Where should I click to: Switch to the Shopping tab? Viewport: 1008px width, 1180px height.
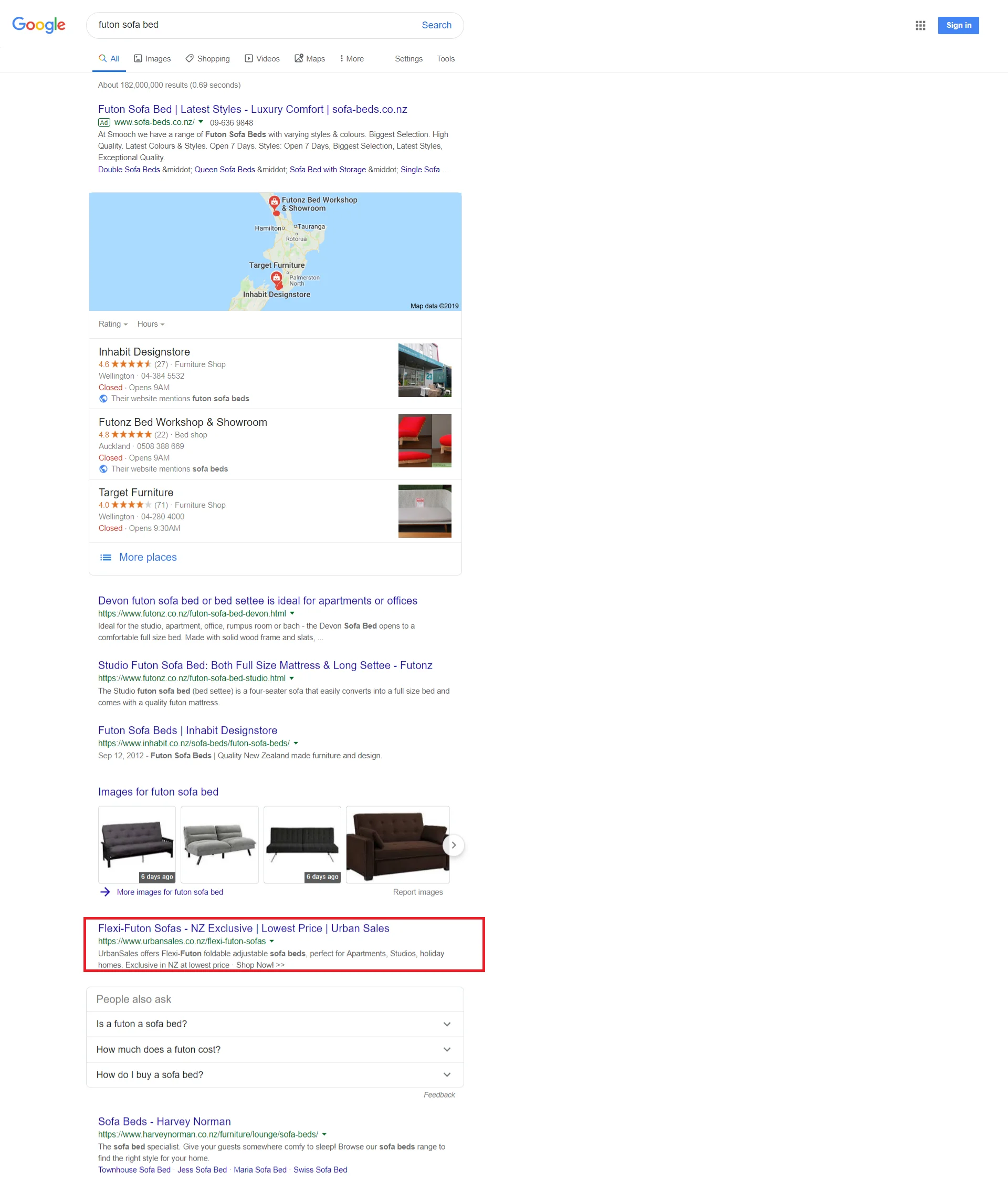click(207, 59)
